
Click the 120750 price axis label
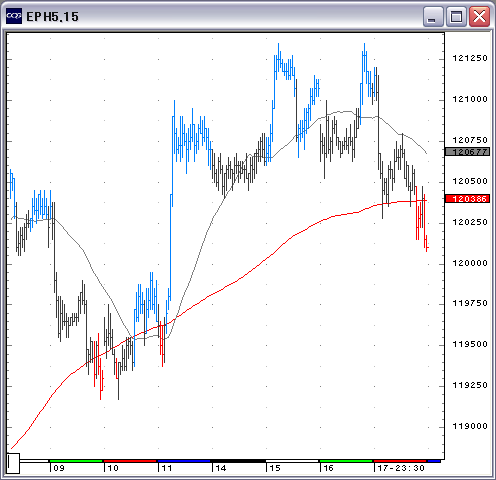pos(470,140)
